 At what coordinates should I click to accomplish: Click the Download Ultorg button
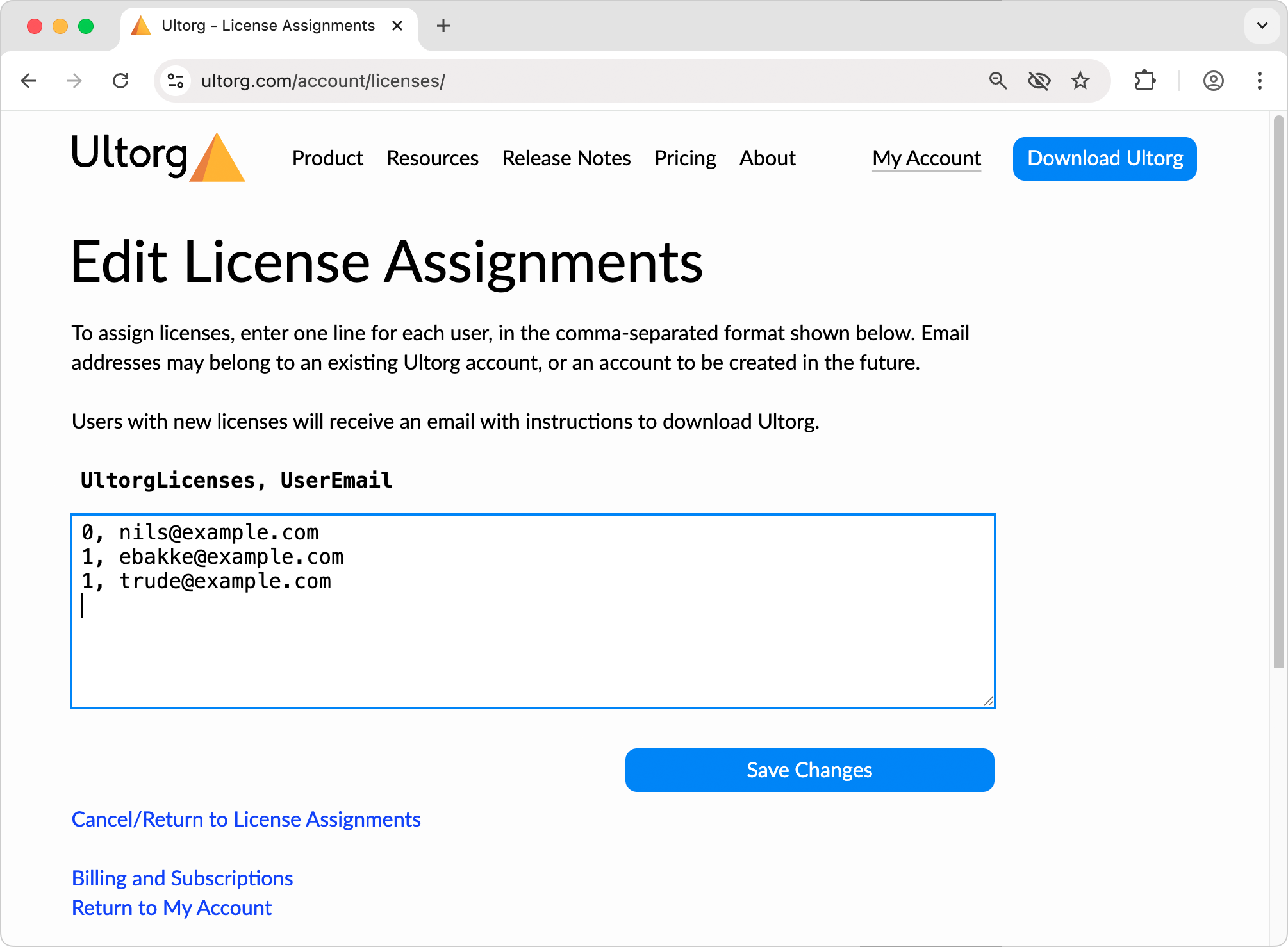tap(1104, 158)
